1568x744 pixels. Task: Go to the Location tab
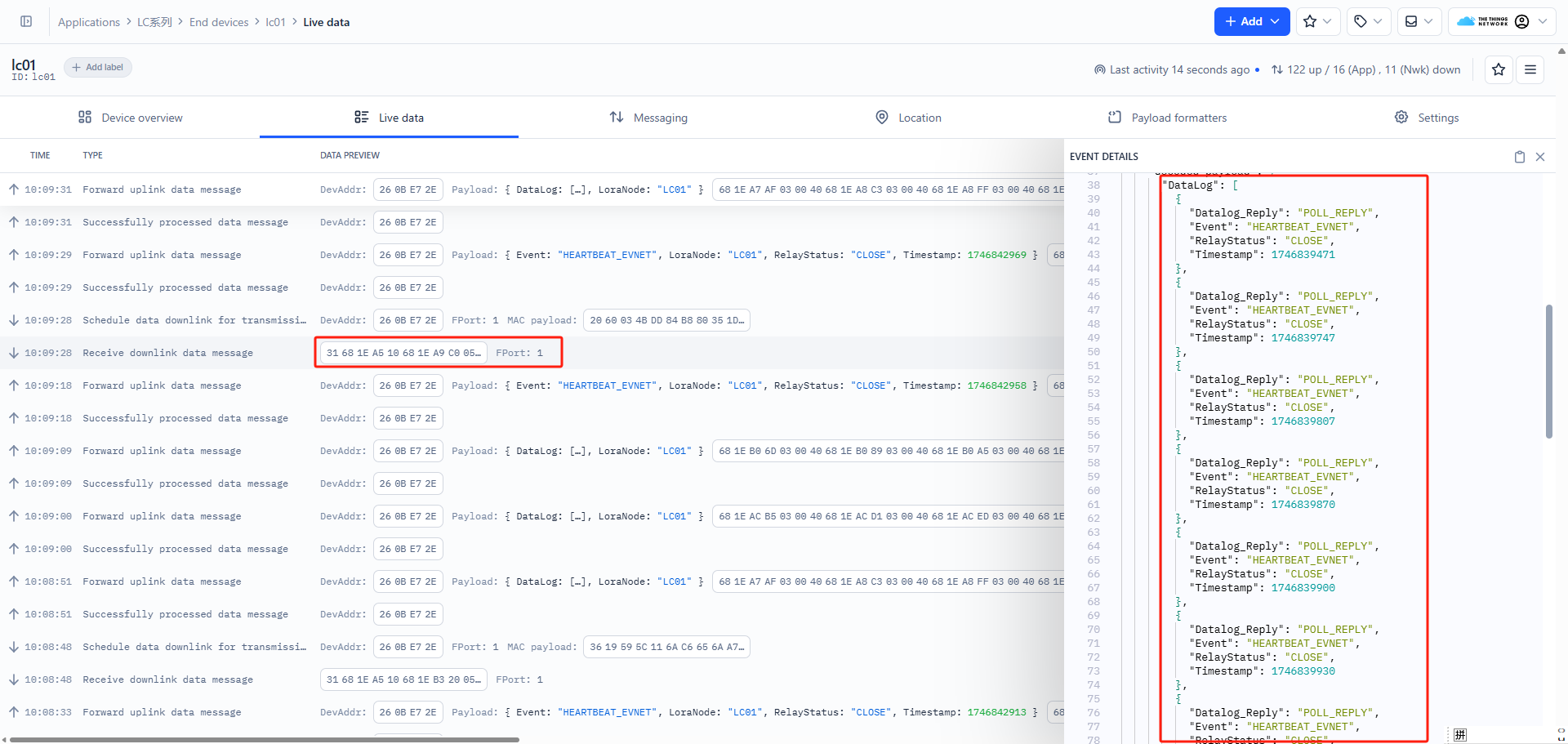[907, 118]
